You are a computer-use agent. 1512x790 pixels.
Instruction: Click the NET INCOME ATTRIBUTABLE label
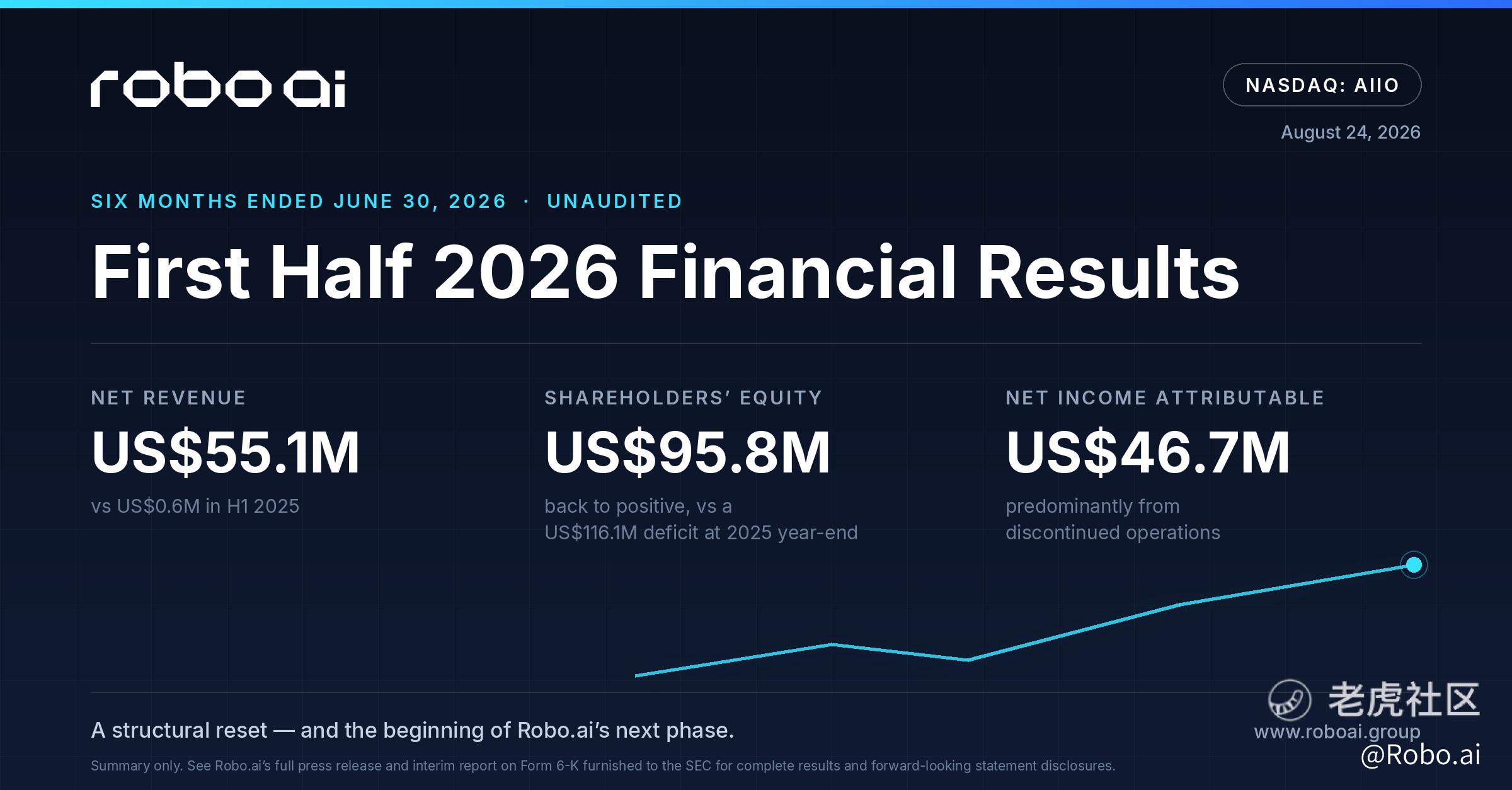coord(1165,398)
